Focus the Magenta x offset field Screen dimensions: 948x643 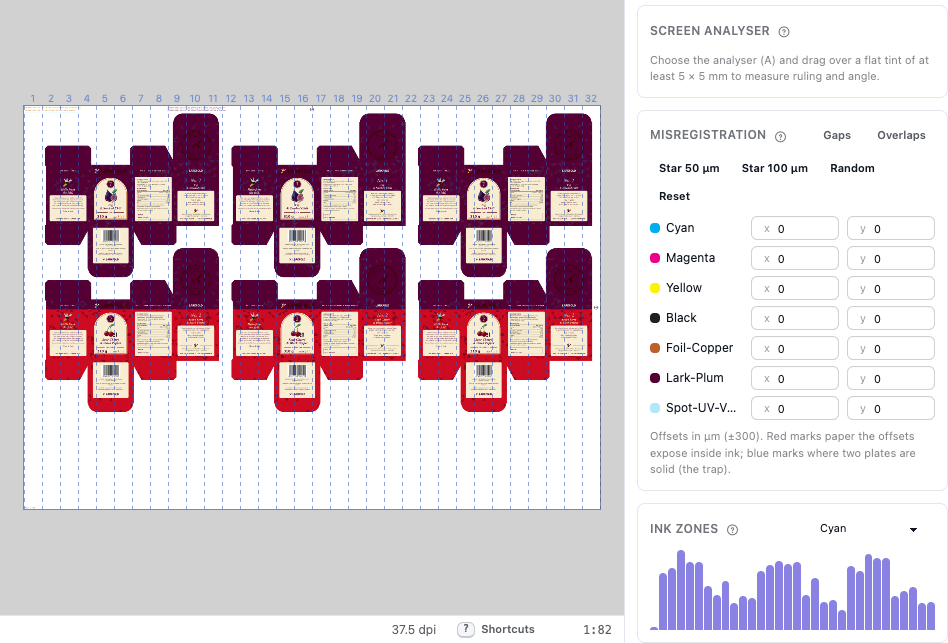click(x=794, y=258)
